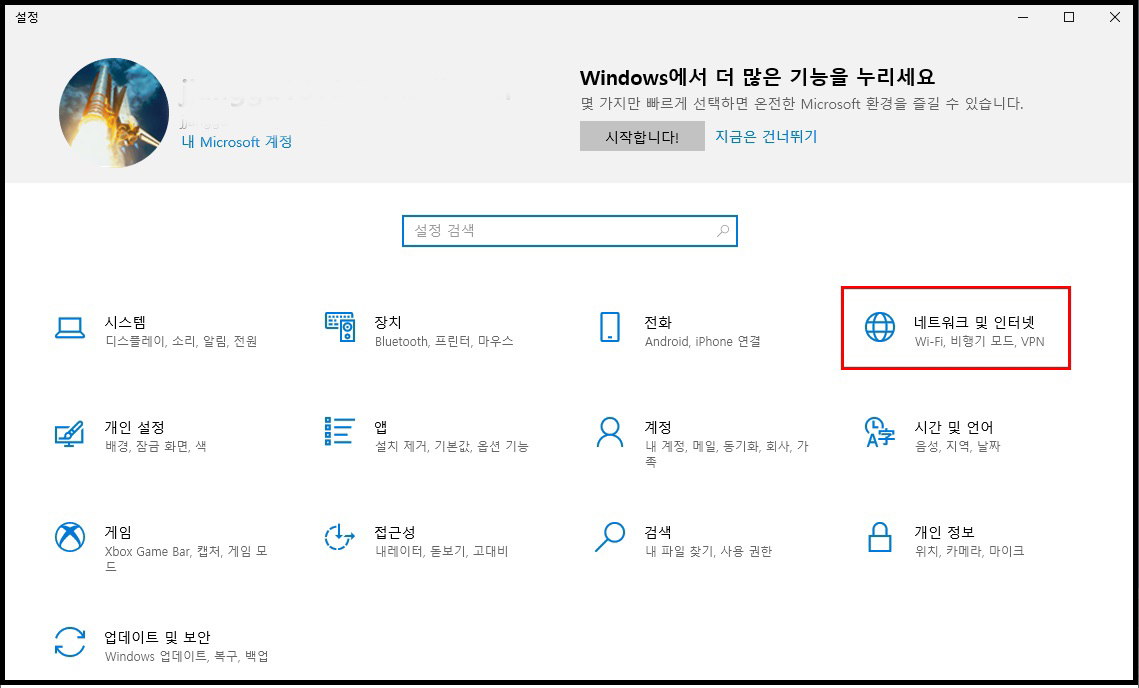Select the 전화 heading label
This screenshot has height=688, width=1139.
[x=658, y=322]
